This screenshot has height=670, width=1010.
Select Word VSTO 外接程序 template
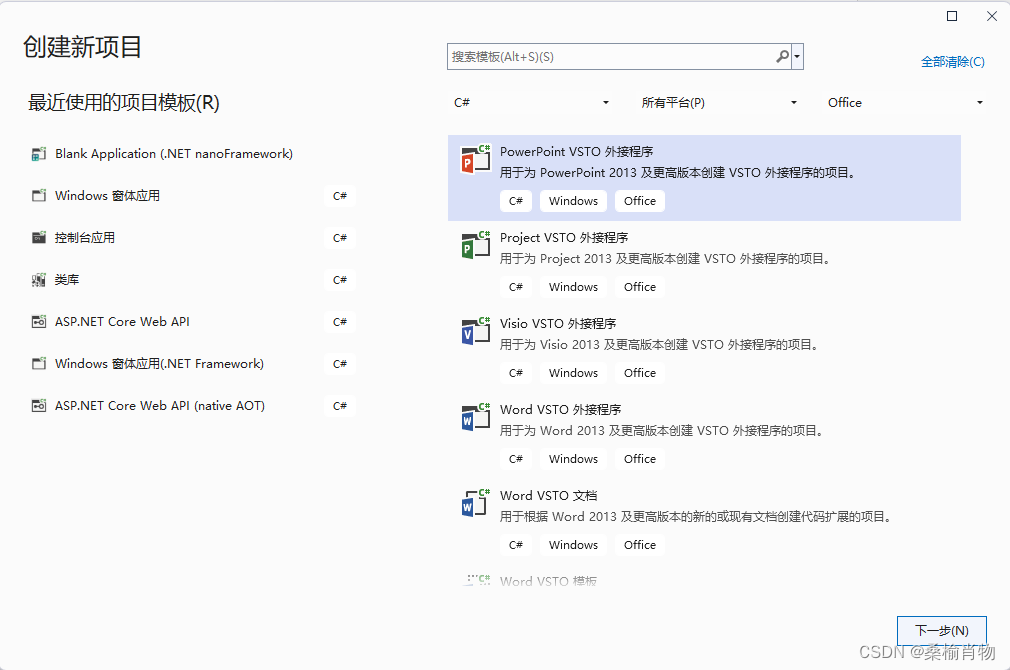(x=704, y=436)
